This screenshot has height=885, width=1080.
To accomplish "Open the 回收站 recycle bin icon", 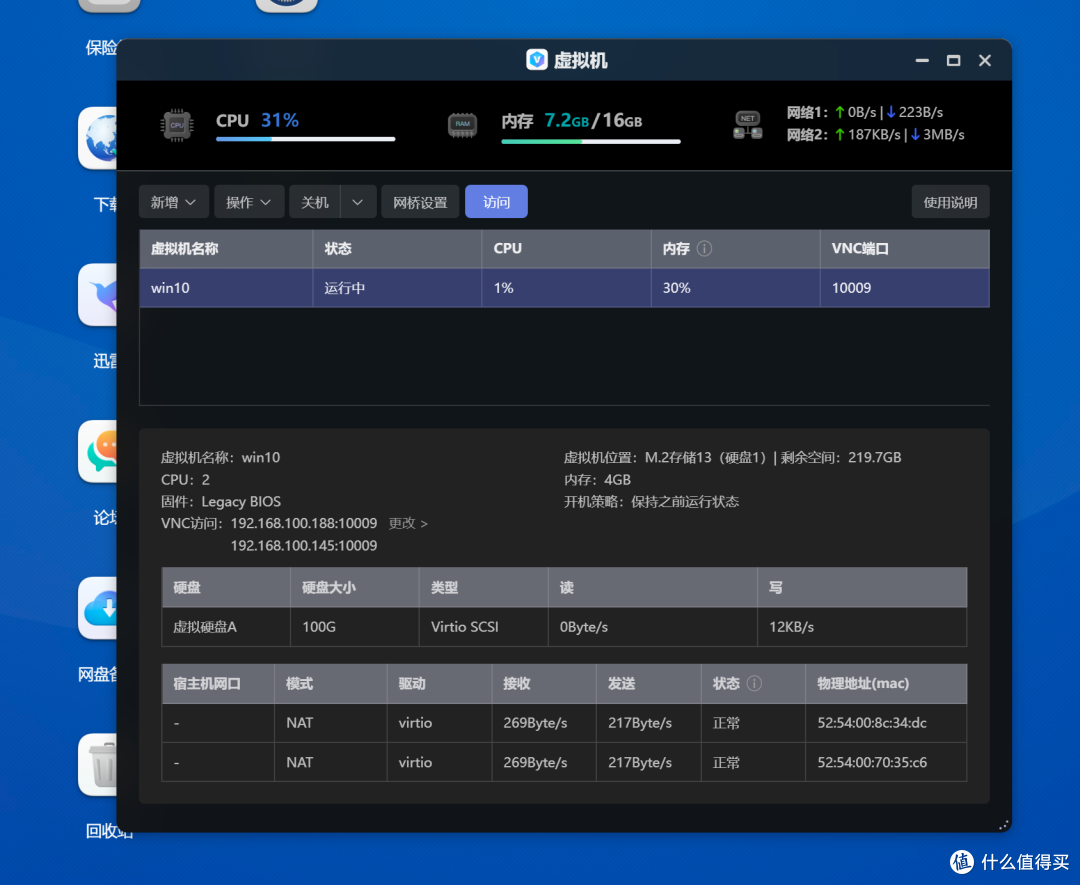I will pyautogui.click(x=100, y=765).
